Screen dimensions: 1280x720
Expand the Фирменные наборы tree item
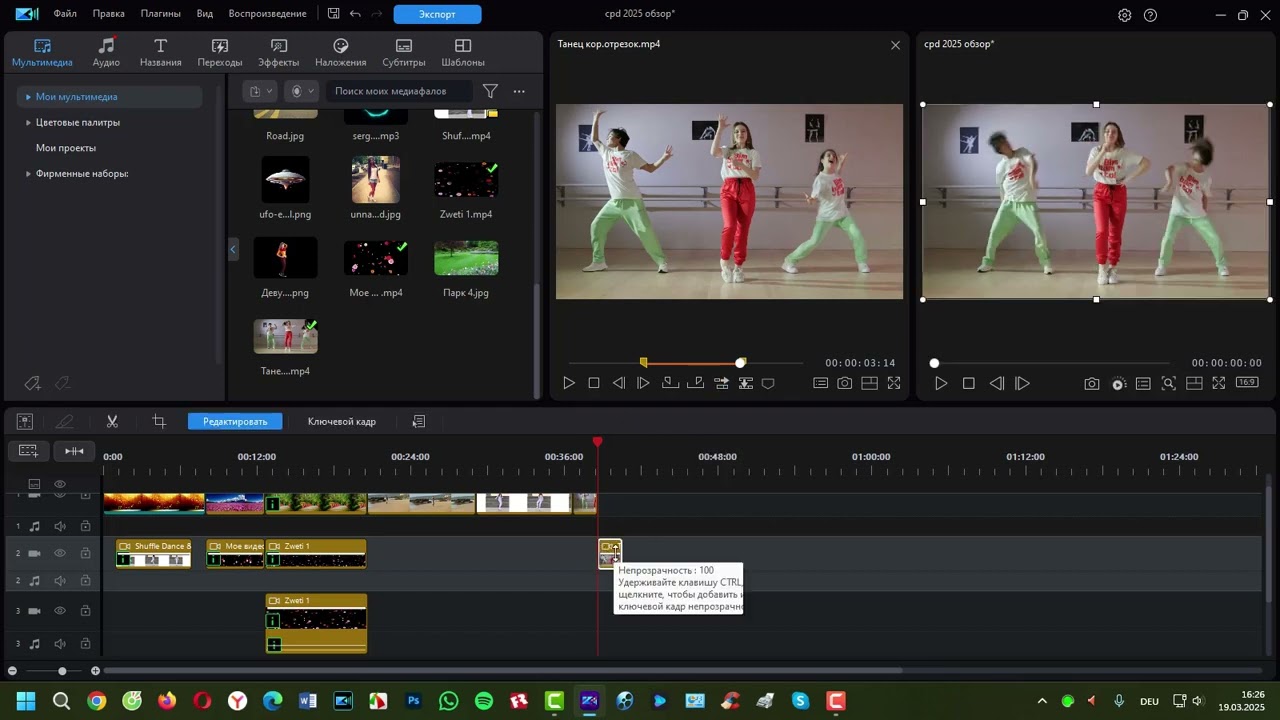point(28,174)
